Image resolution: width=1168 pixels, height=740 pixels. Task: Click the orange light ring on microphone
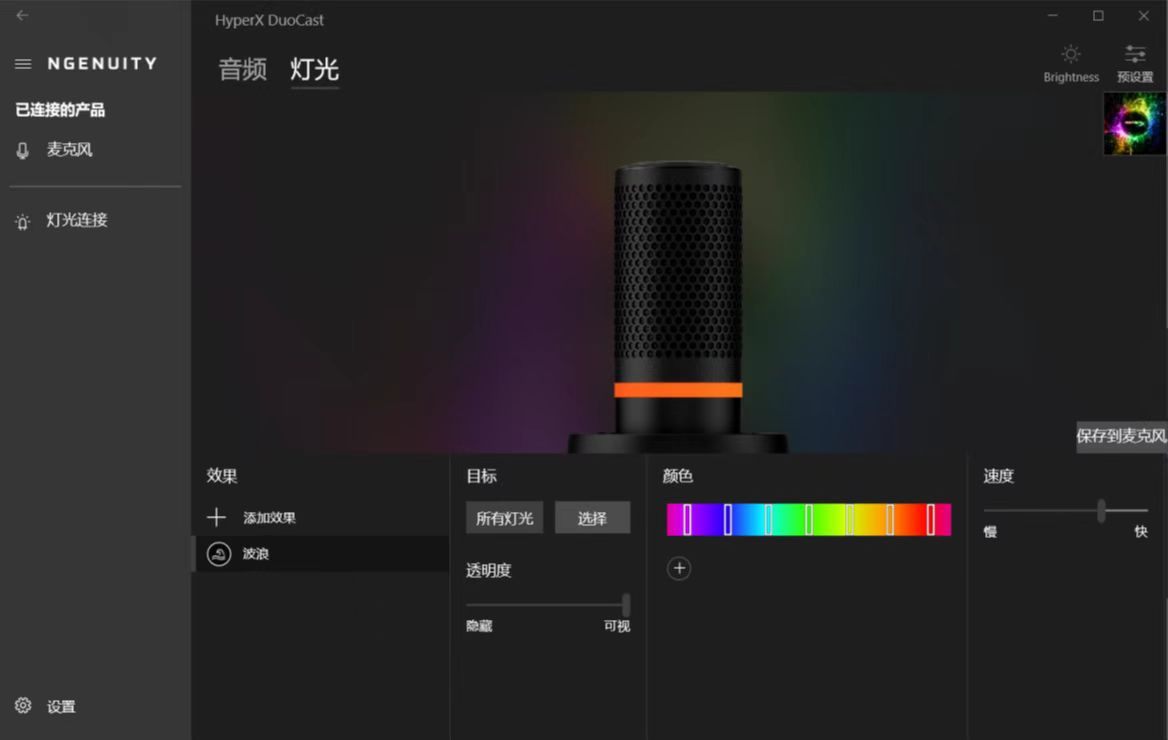click(678, 390)
